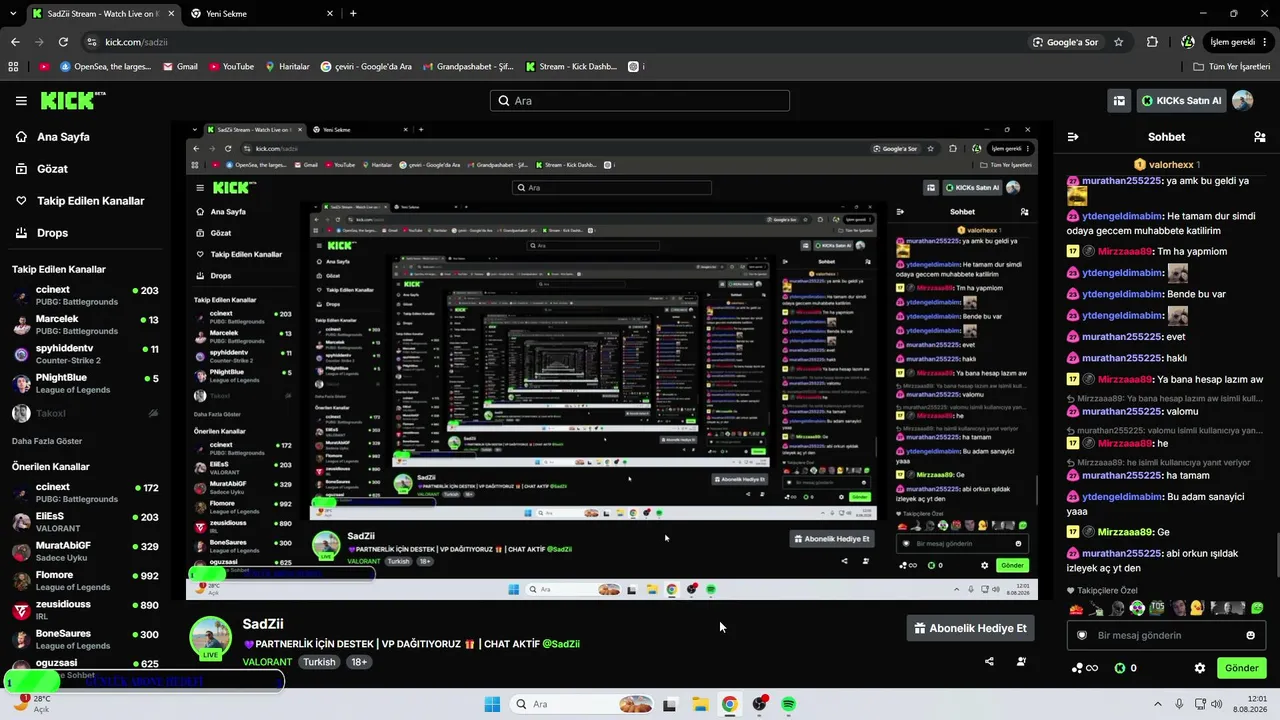Reload the kick.com page

click(63, 42)
